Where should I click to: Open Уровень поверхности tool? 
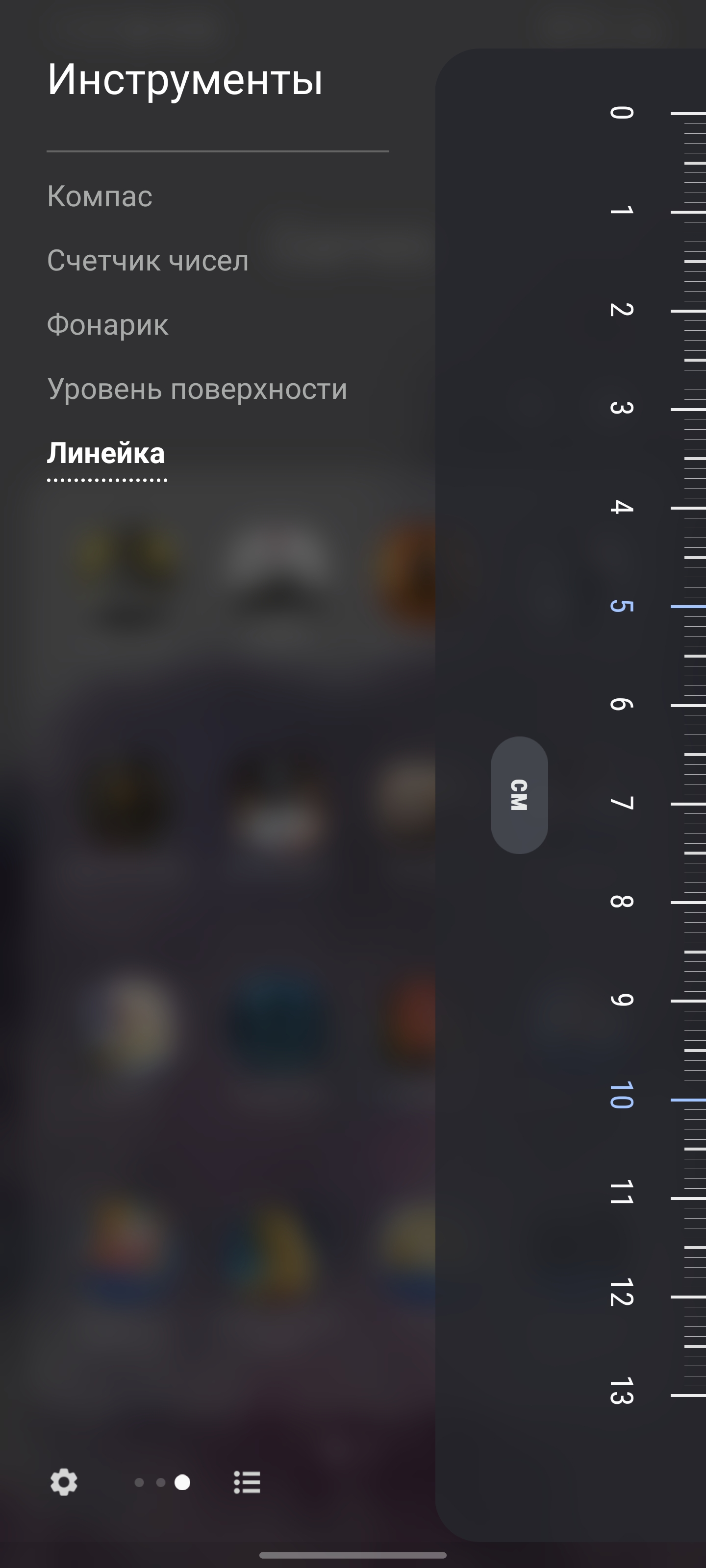point(198,389)
